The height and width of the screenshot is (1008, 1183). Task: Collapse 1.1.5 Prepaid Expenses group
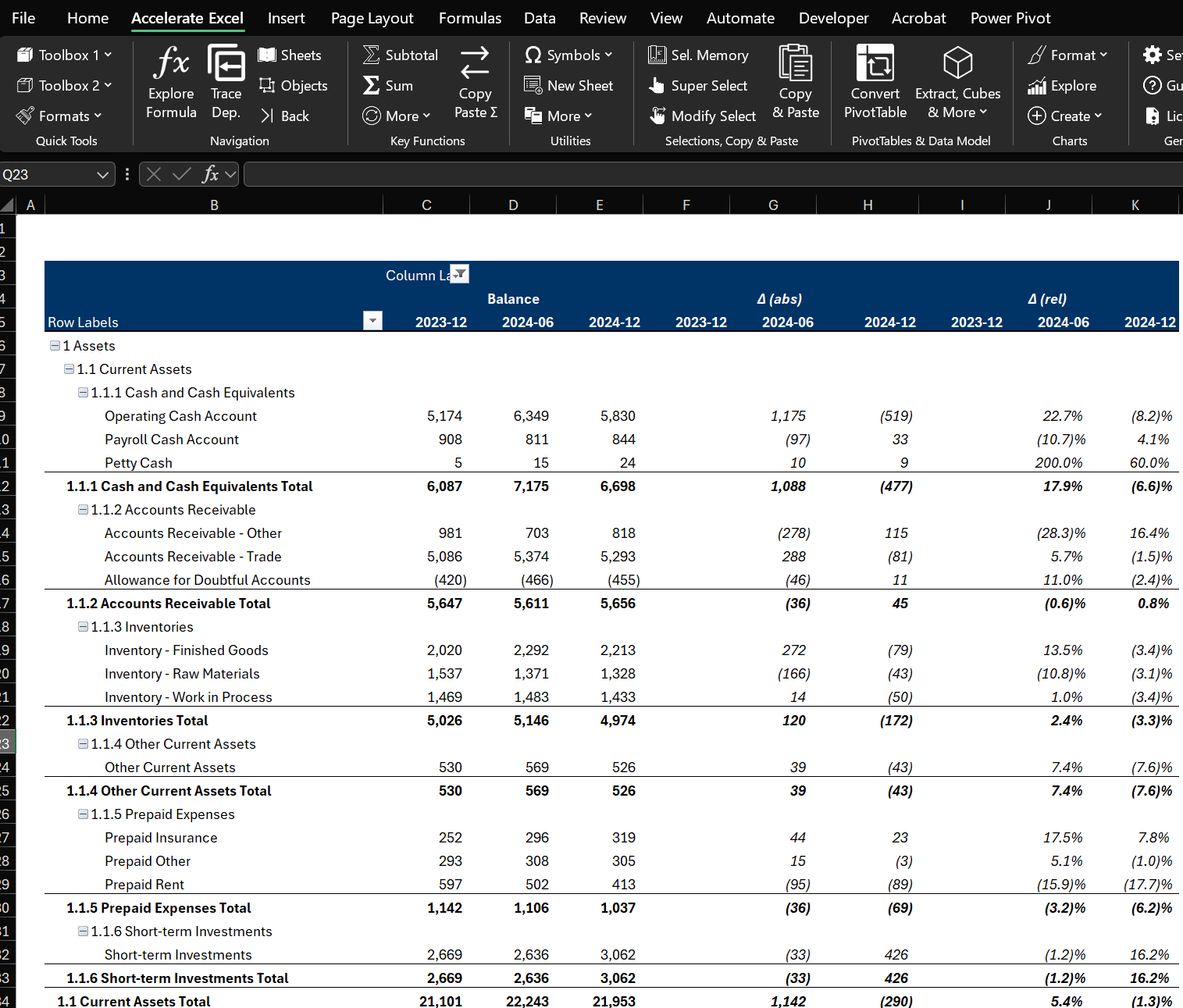(83, 814)
